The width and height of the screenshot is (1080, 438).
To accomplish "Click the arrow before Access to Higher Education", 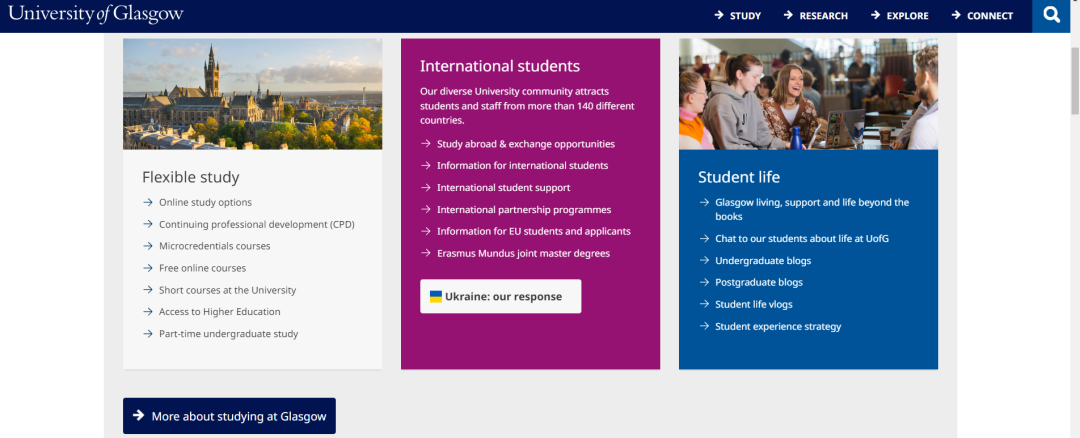I will click(147, 311).
